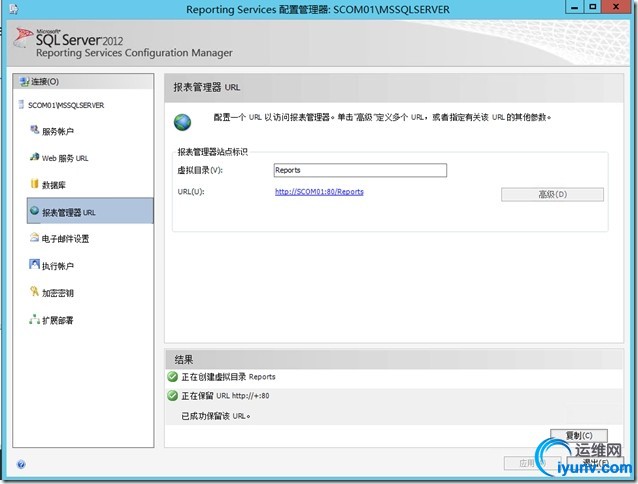Image resolution: width=638 pixels, height=484 pixels.
Task: Open the http://SCOM01:80/Reports link
Action: point(319,192)
